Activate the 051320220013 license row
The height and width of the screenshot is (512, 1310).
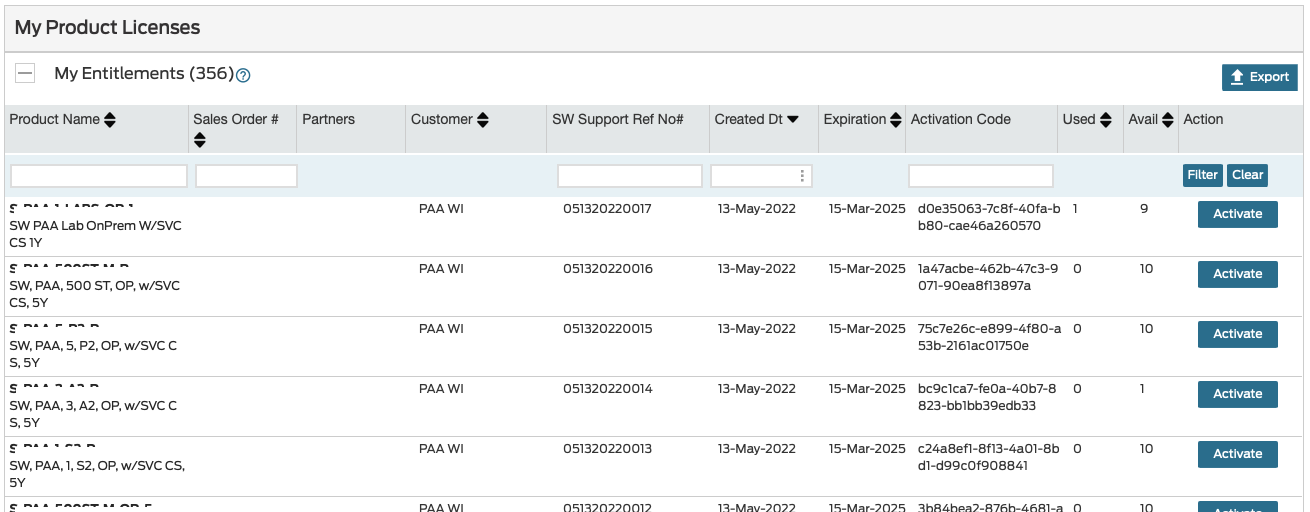(1237, 454)
